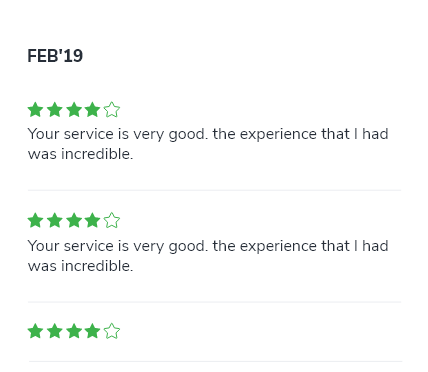Click the fourth filled star of the third review
Image resolution: width=428 pixels, height=372 pixels.
[x=92, y=331]
